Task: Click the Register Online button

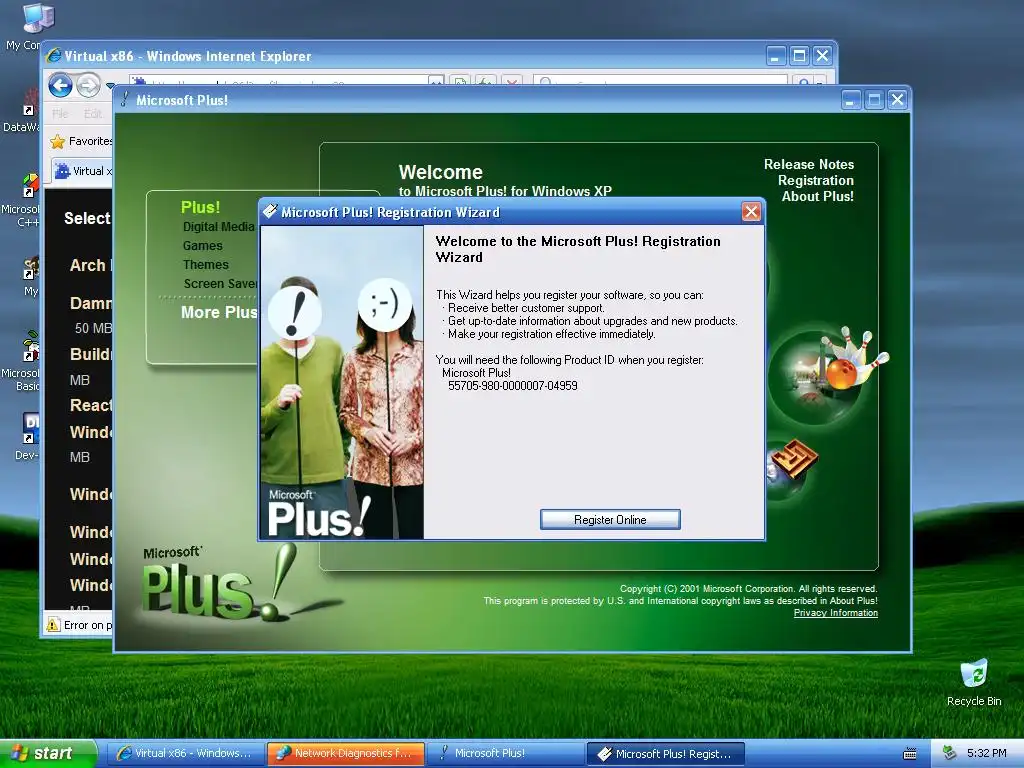Action: point(610,519)
